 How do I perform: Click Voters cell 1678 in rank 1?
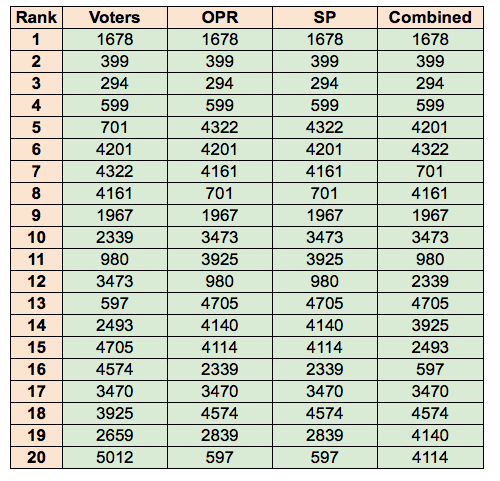115,39
